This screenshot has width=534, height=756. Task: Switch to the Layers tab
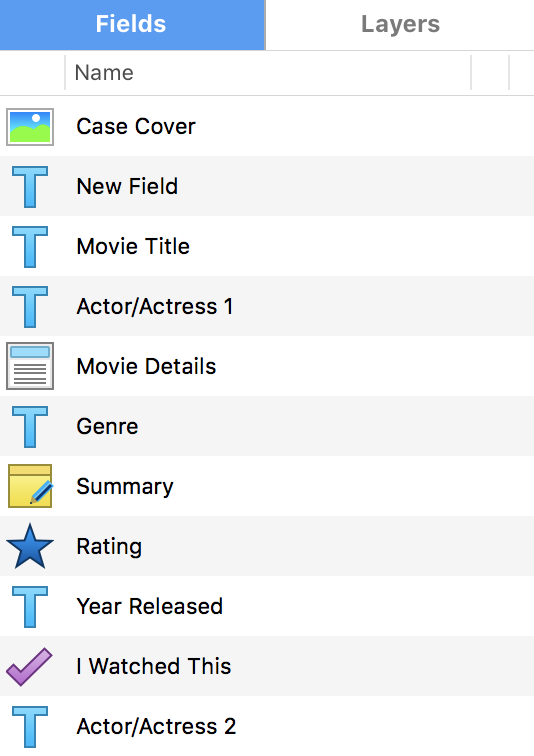[x=400, y=25]
